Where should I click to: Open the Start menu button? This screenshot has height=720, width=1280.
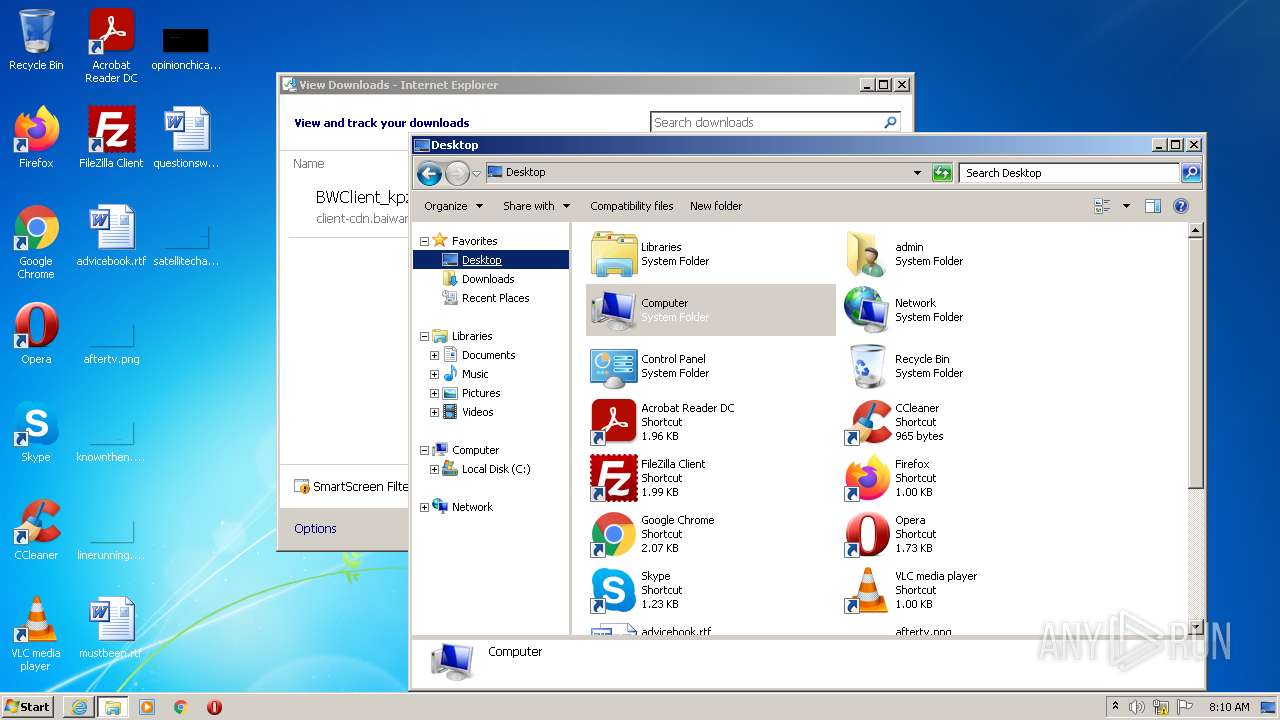point(28,707)
